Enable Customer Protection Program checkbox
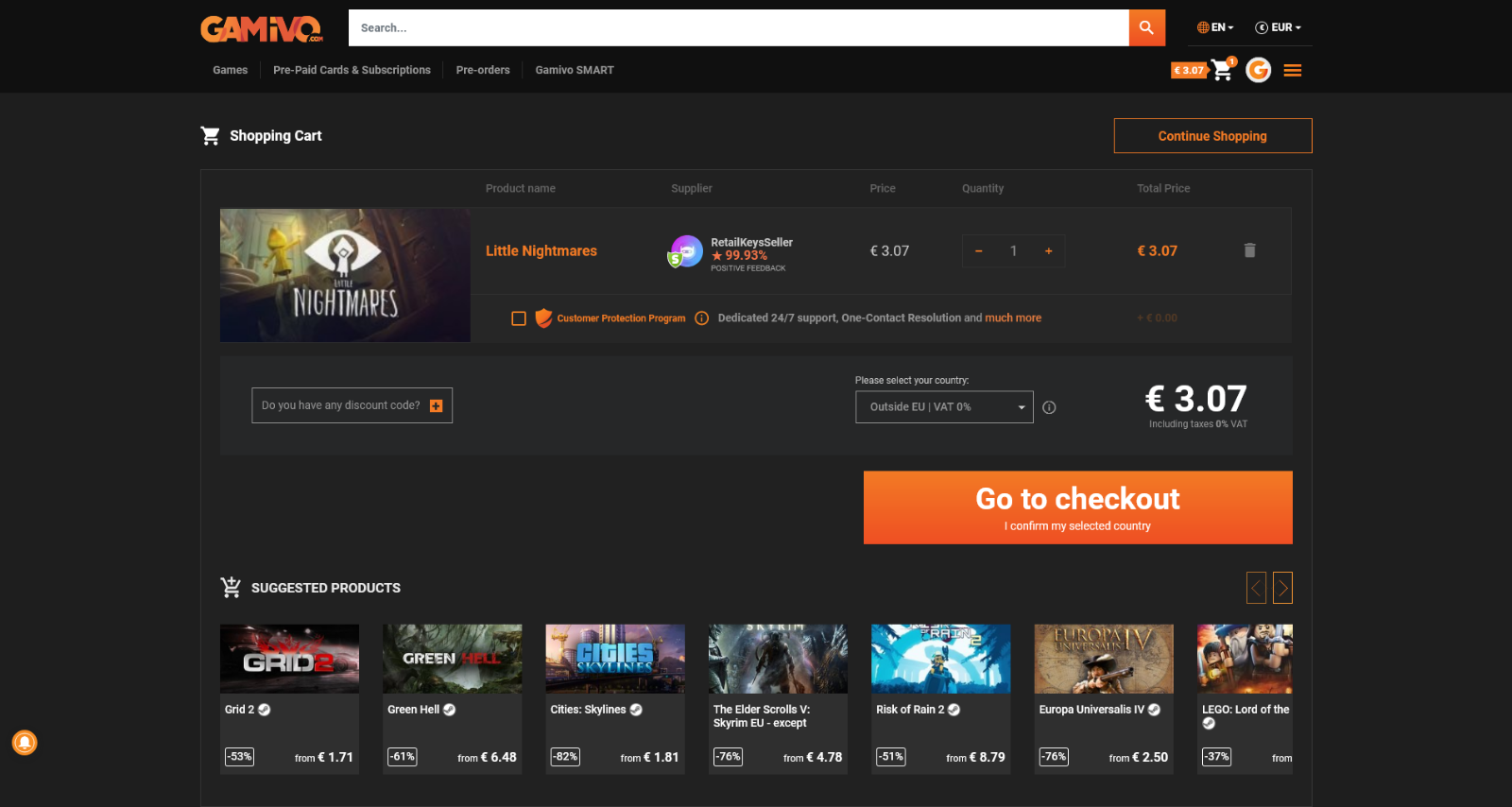Image resolution: width=1512 pixels, height=807 pixels. 519,318
